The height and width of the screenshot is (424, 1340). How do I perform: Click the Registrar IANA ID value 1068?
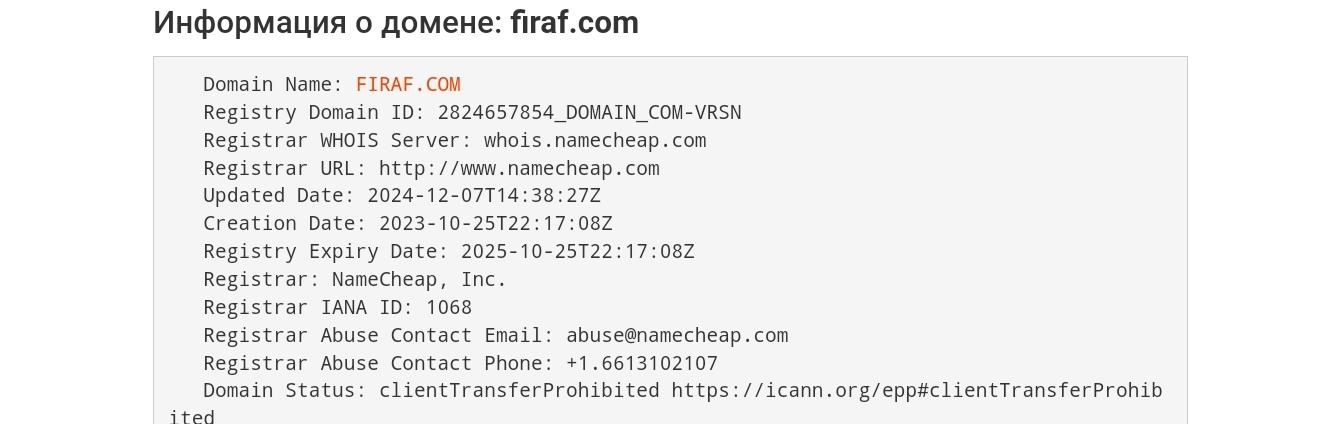[x=449, y=308]
